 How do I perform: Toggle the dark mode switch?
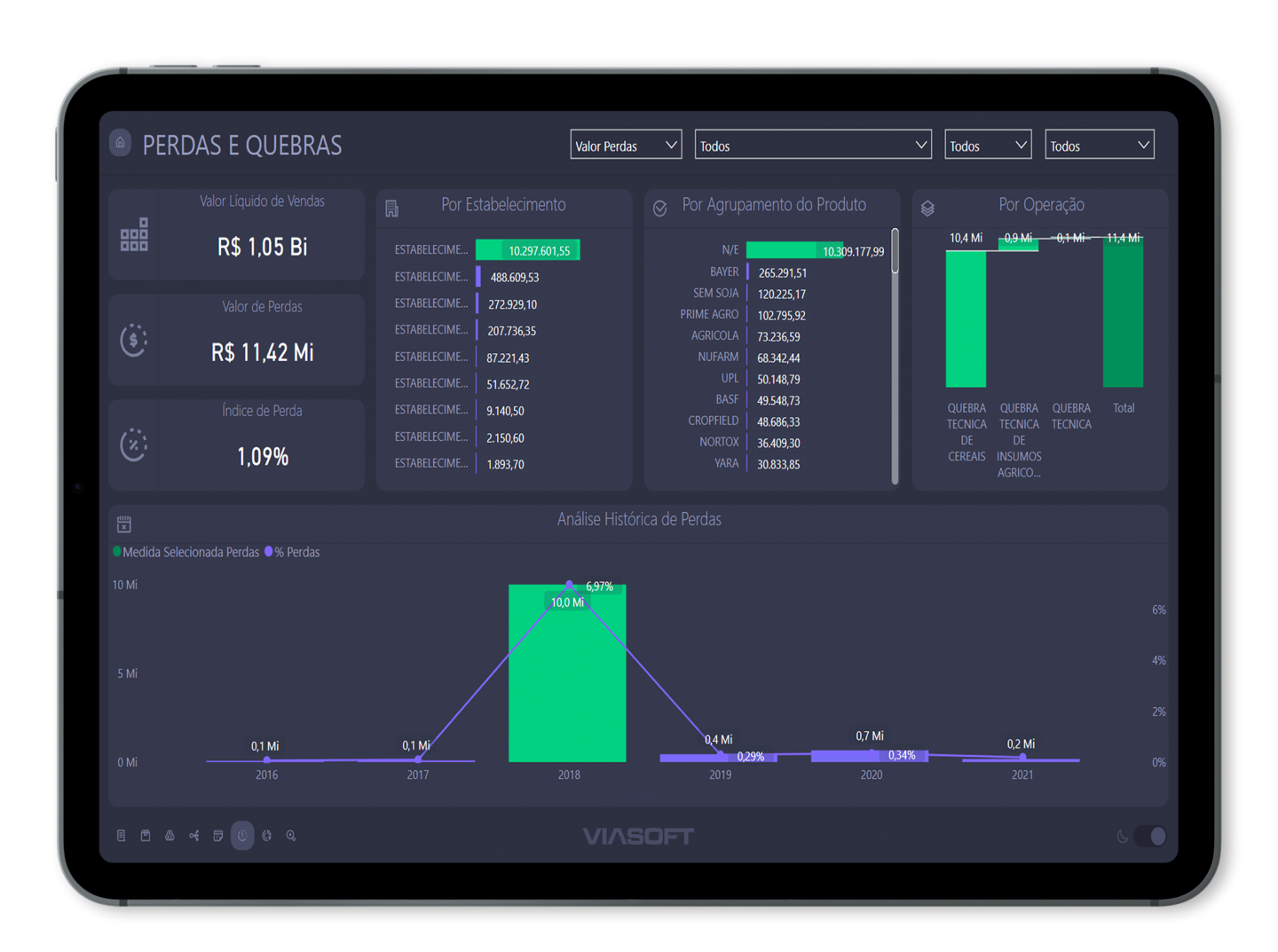[1150, 836]
